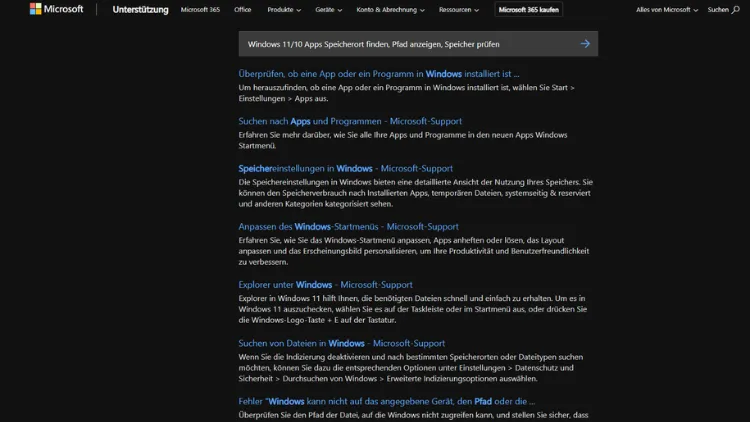The image size is (750, 422).
Task: Open result Suchen nach Apps und Programmen
Action: click(x=350, y=121)
